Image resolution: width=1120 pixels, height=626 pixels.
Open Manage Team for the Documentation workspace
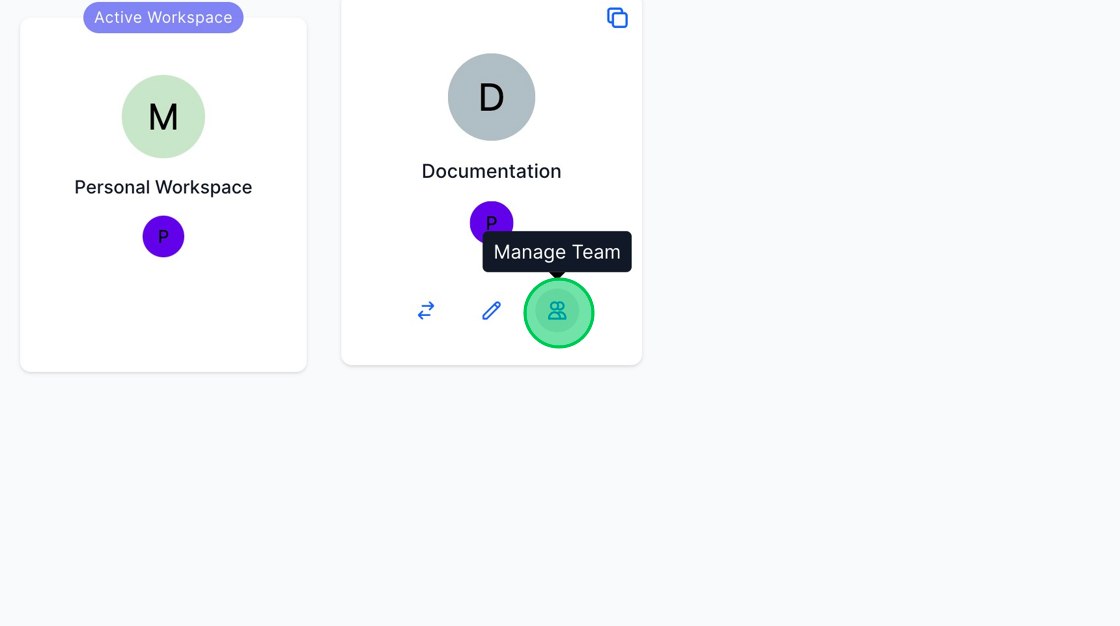point(558,311)
